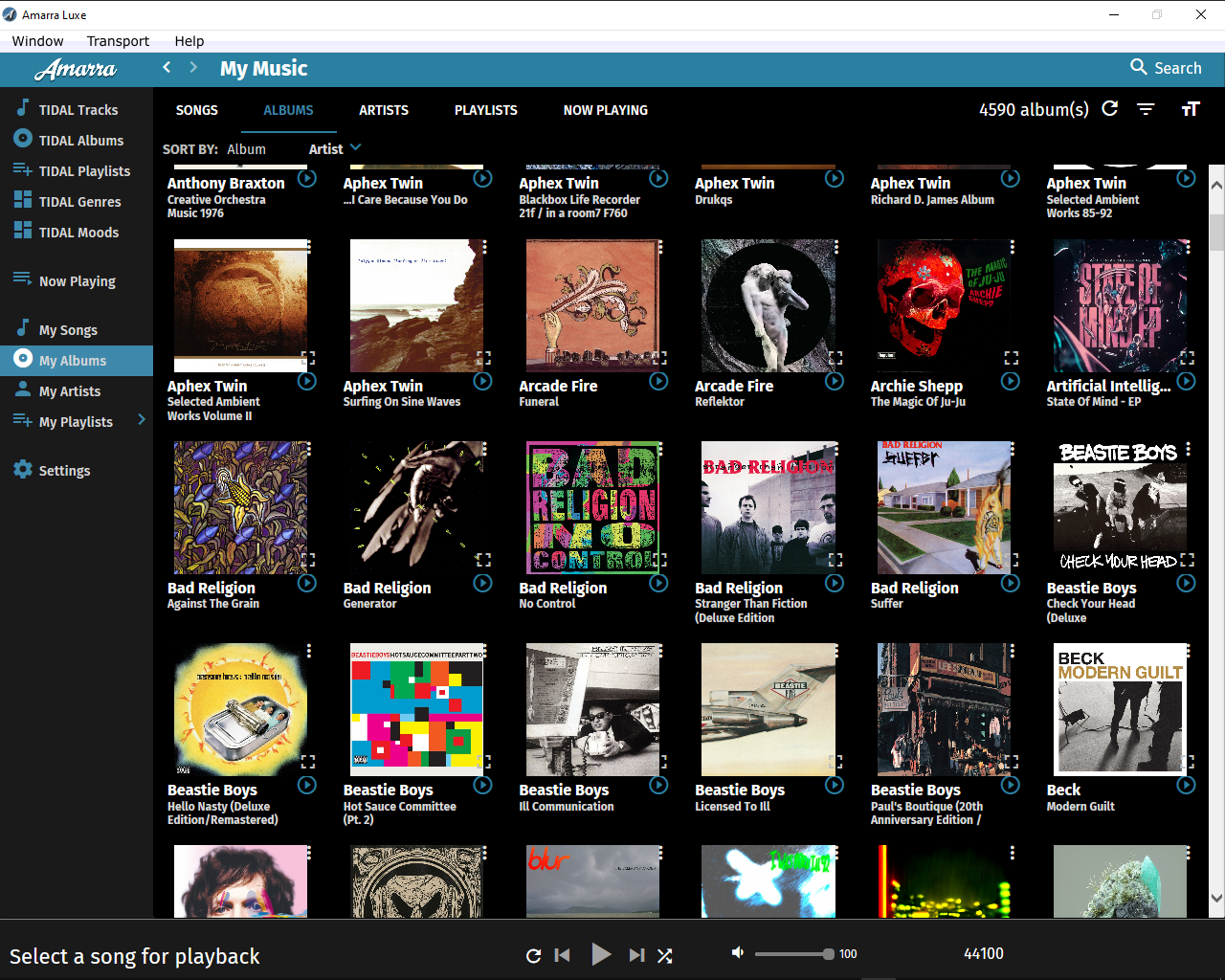The height and width of the screenshot is (980, 1225).
Task: Skip to the next track
Action: (x=636, y=954)
